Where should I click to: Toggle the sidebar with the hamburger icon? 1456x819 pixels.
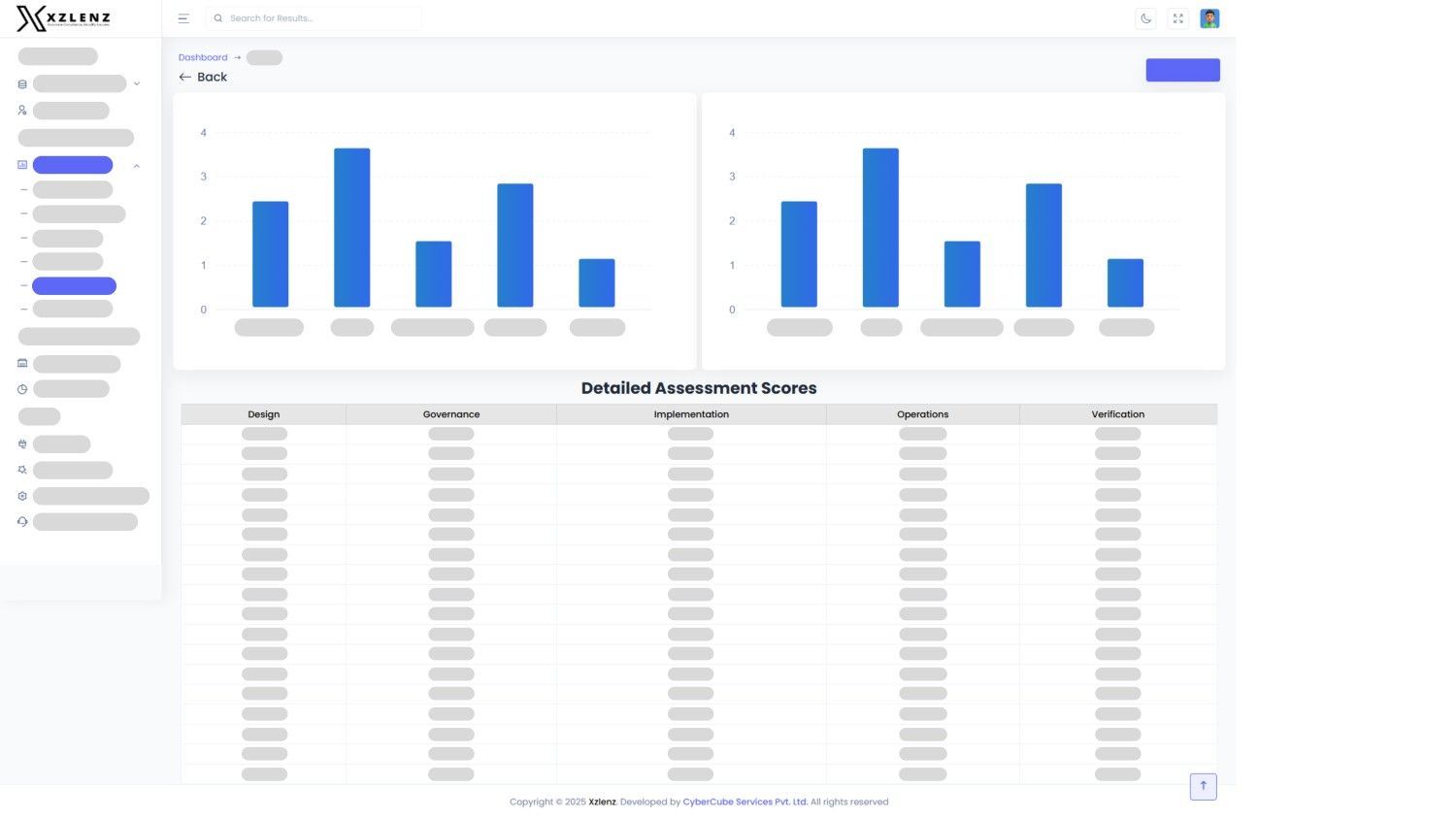[183, 18]
